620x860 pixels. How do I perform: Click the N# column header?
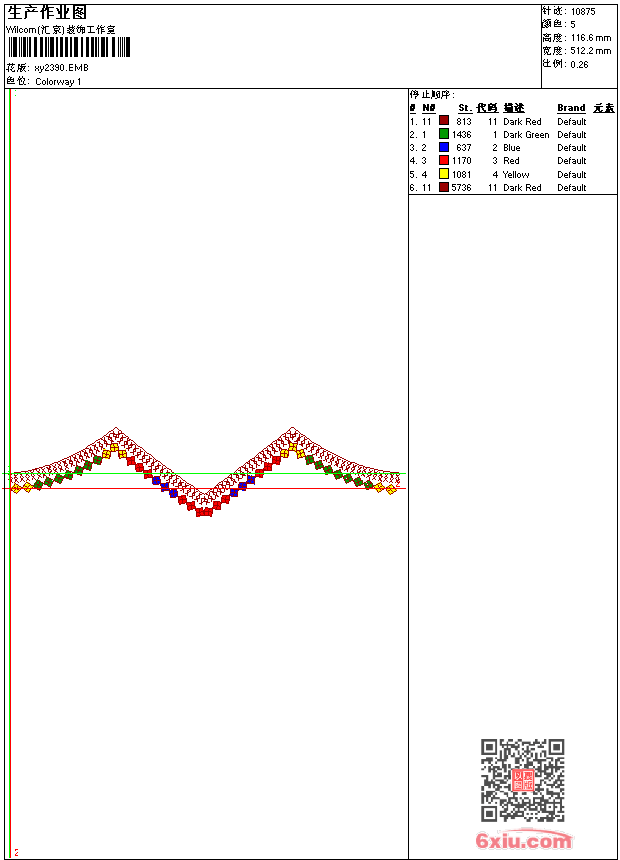point(429,108)
